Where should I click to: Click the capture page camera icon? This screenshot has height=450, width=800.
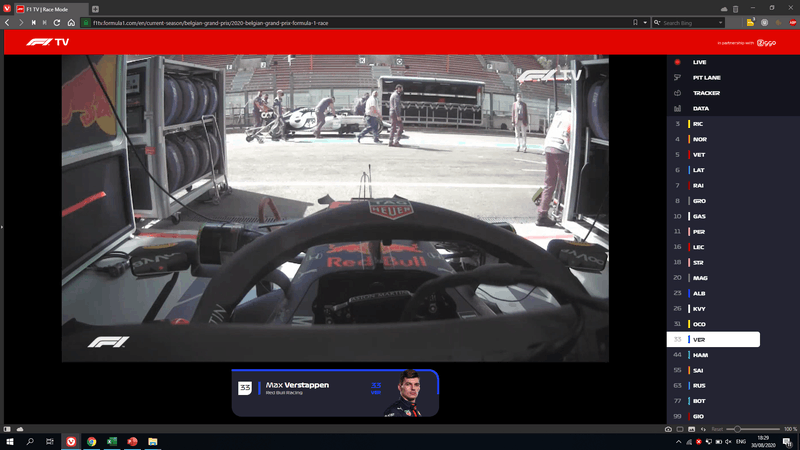pyautogui.click(x=668, y=429)
